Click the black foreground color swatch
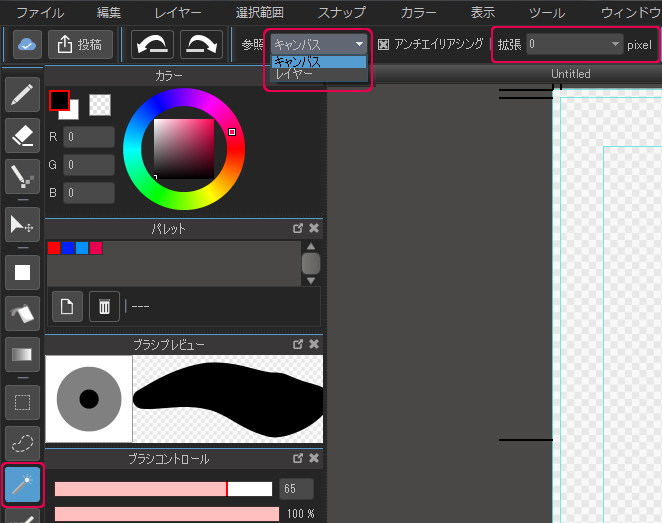Image resolution: width=662 pixels, height=523 pixels. 59,100
